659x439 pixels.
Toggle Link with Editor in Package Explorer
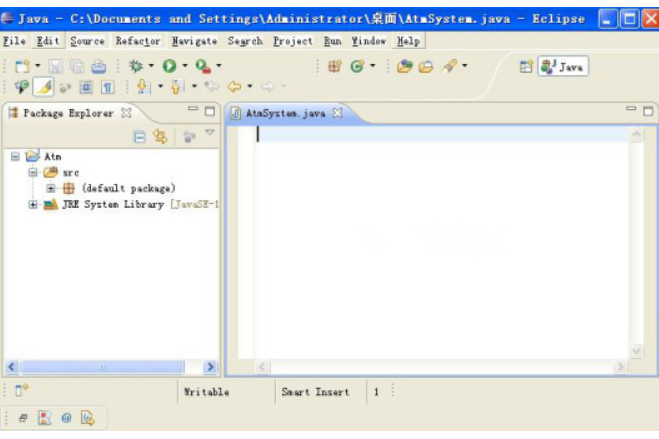point(160,137)
